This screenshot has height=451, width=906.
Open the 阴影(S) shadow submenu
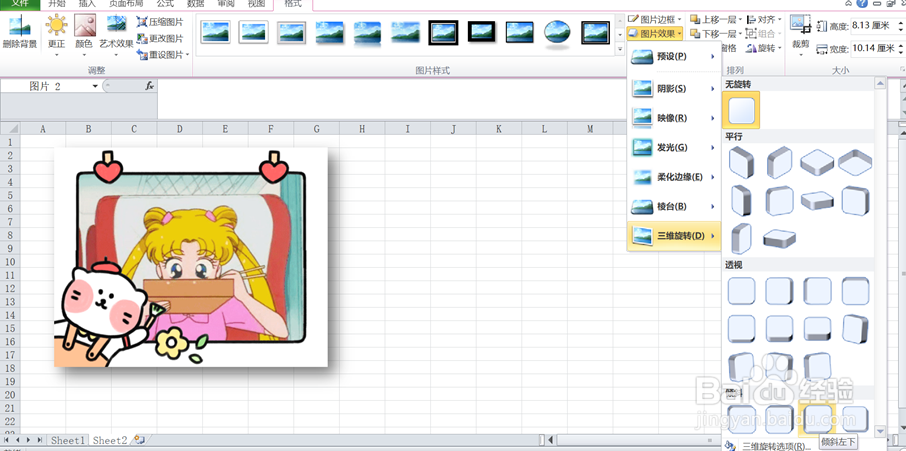click(x=674, y=89)
